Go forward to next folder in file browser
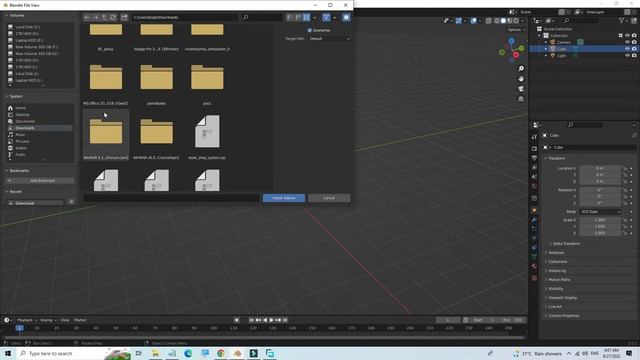The height and width of the screenshot is (360, 640). [x=96, y=18]
